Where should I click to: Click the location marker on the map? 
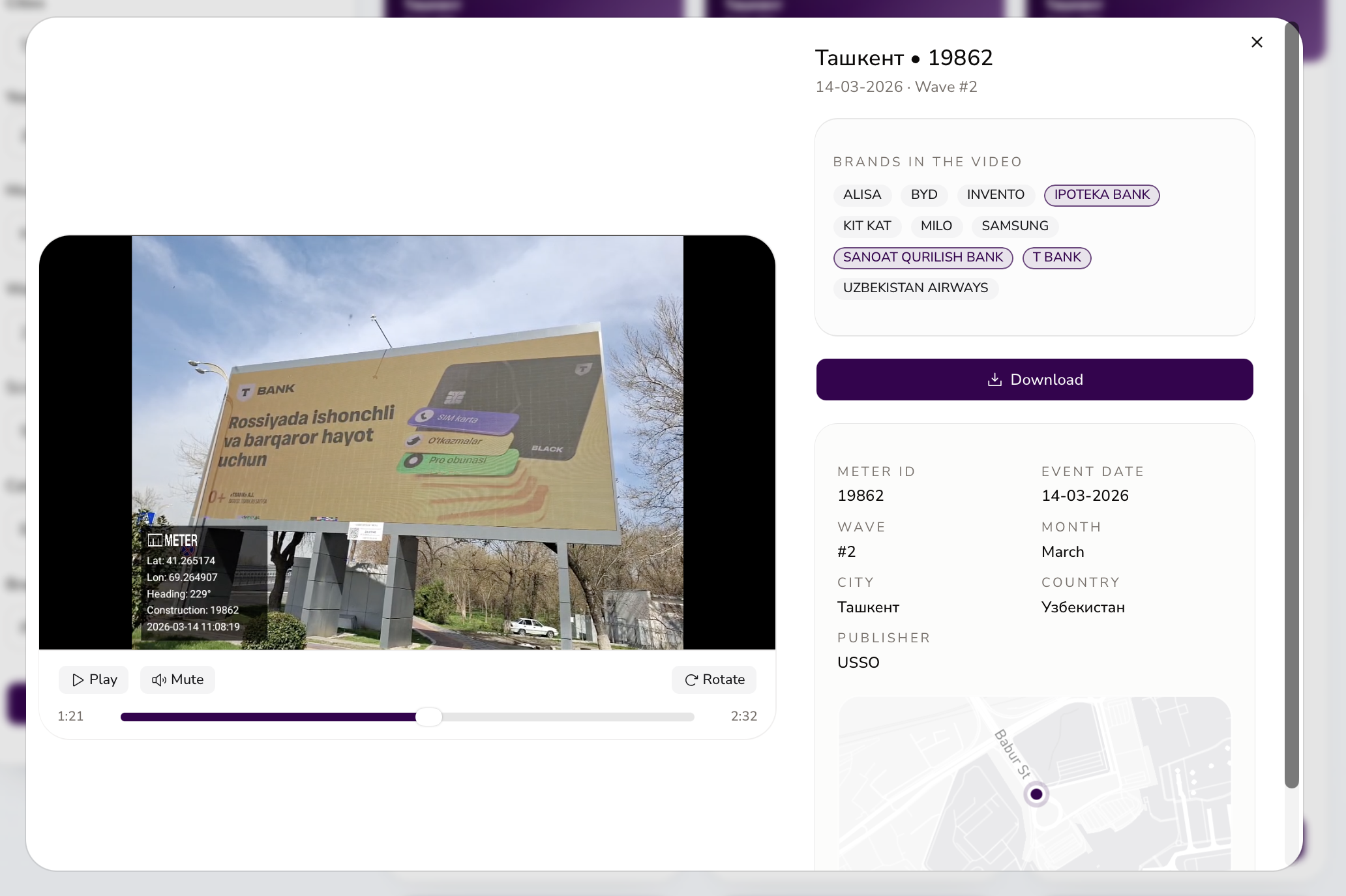tap(1036, 794)
